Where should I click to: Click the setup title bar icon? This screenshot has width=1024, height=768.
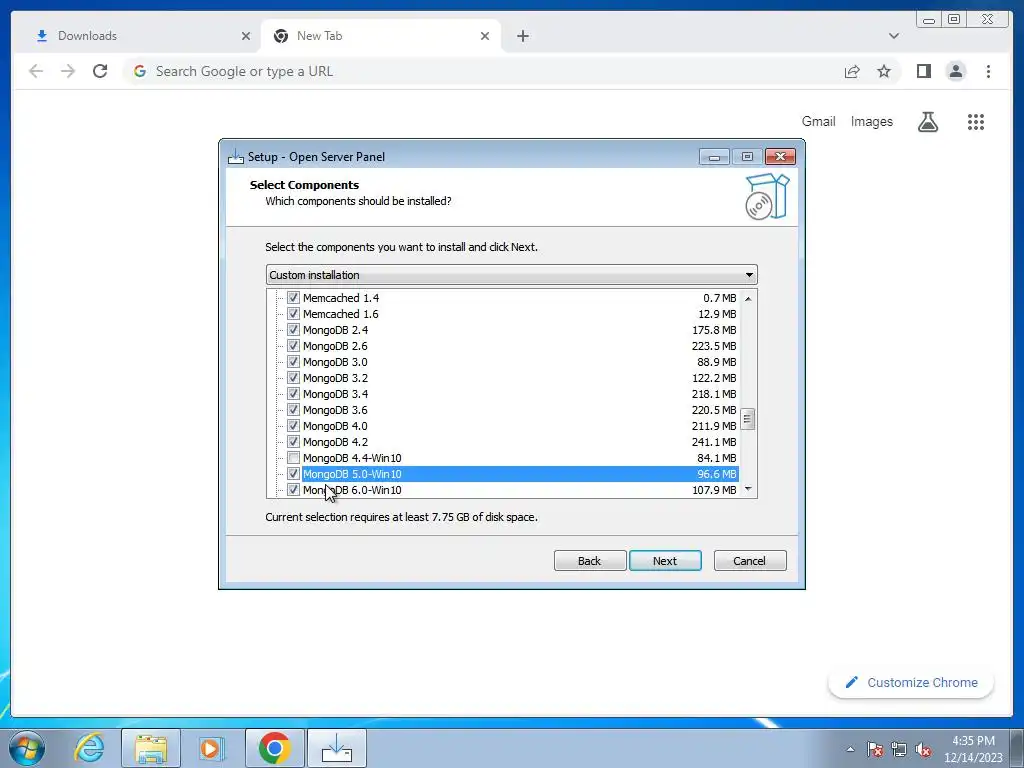pos(236,157)
